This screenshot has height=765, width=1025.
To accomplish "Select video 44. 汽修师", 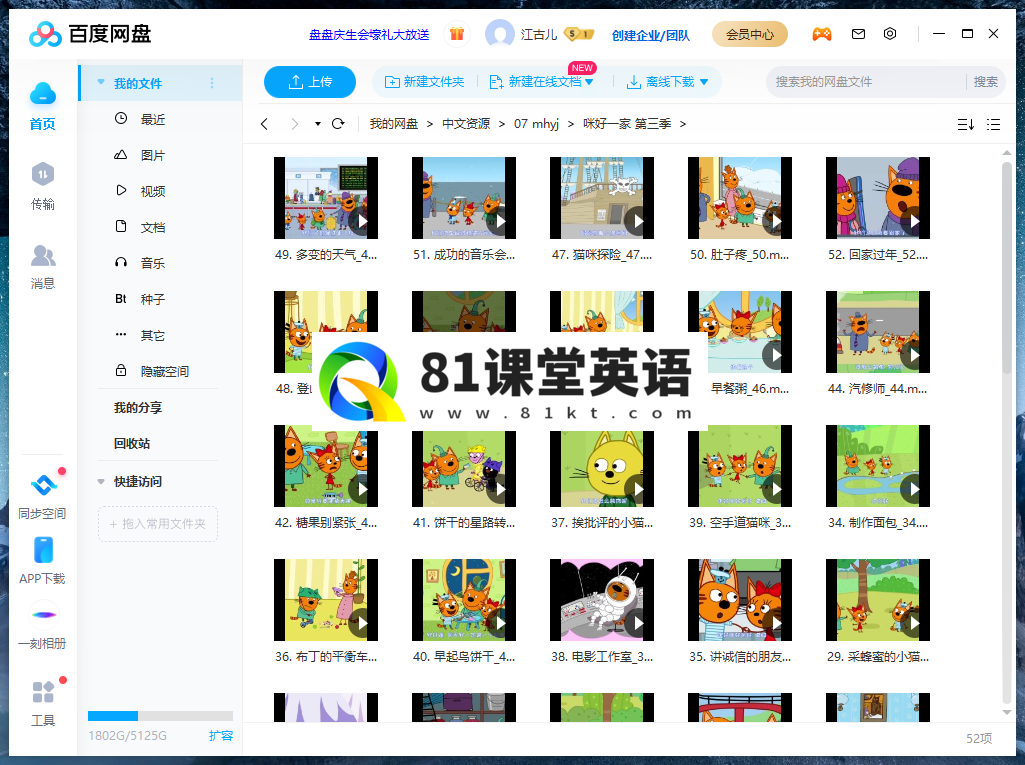I will tap(878, 343).
